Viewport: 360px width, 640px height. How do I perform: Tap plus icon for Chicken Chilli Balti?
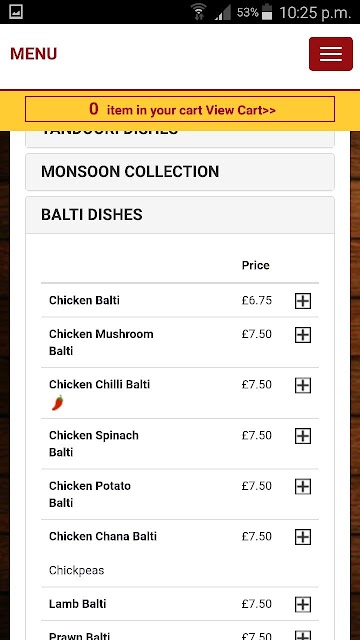pyautogui.click(x=303, y=385)
